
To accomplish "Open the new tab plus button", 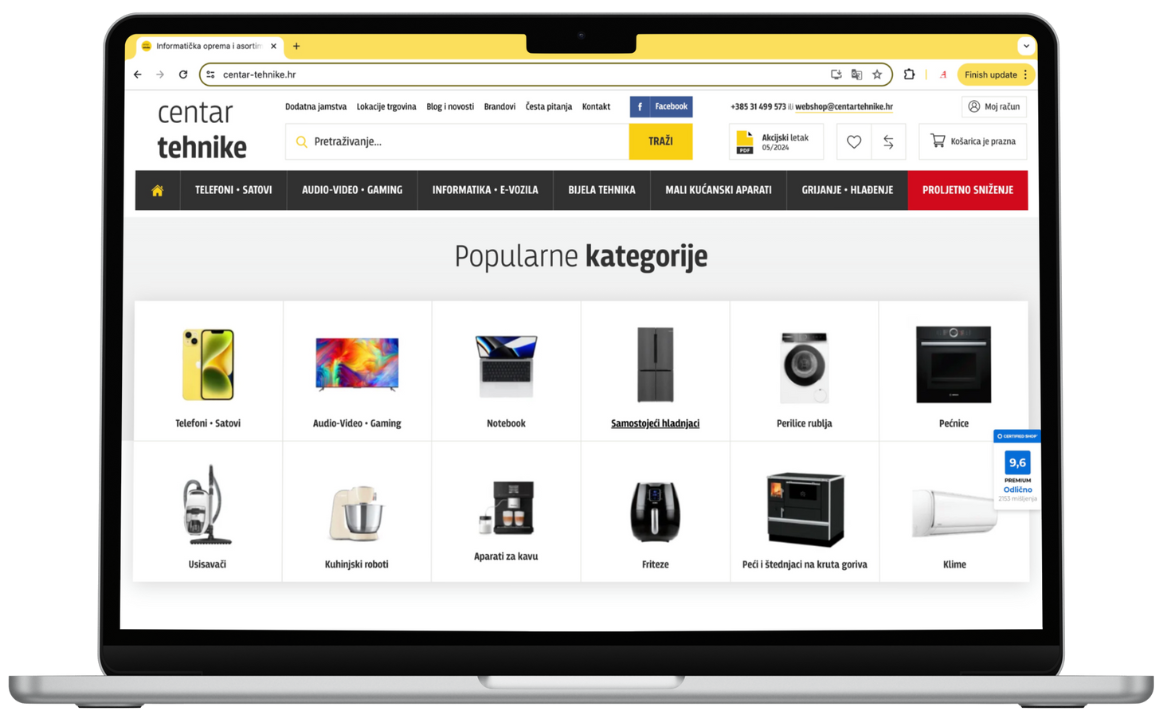I will [296, 46].
